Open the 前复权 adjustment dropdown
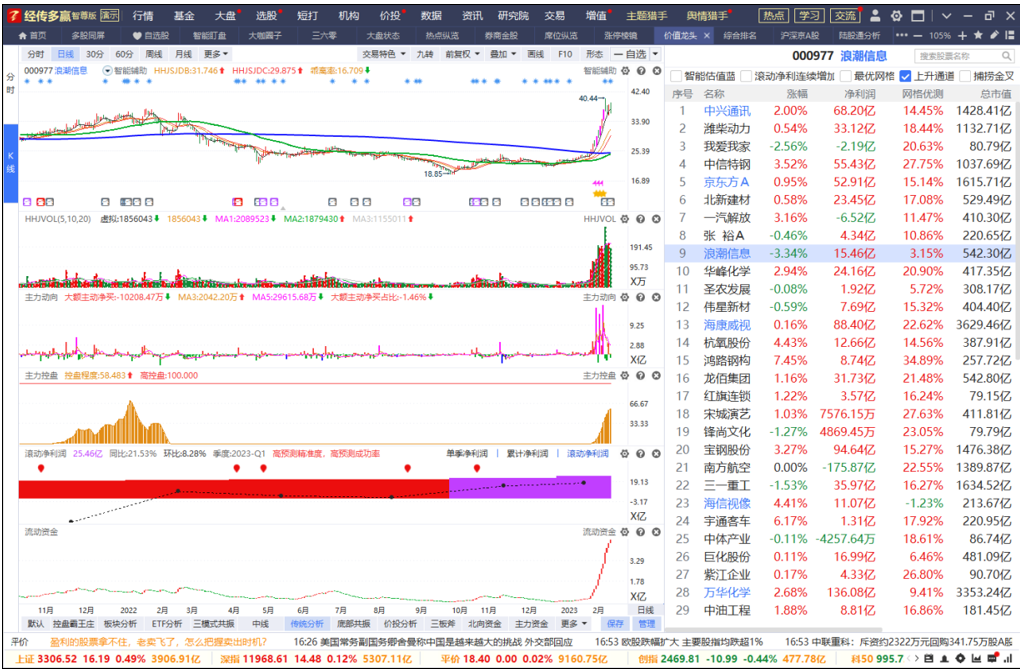 463,55
